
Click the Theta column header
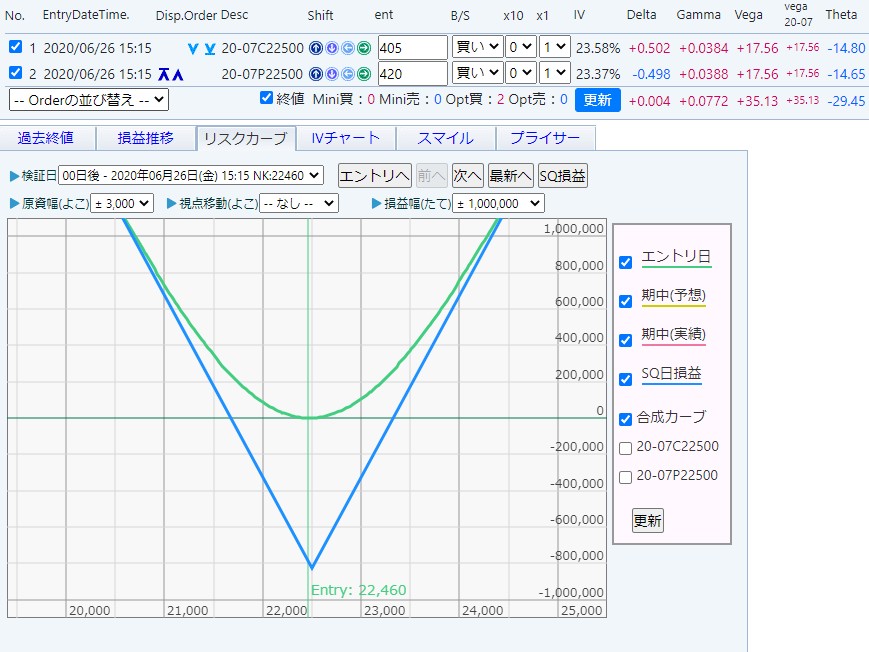coord(841,14)
